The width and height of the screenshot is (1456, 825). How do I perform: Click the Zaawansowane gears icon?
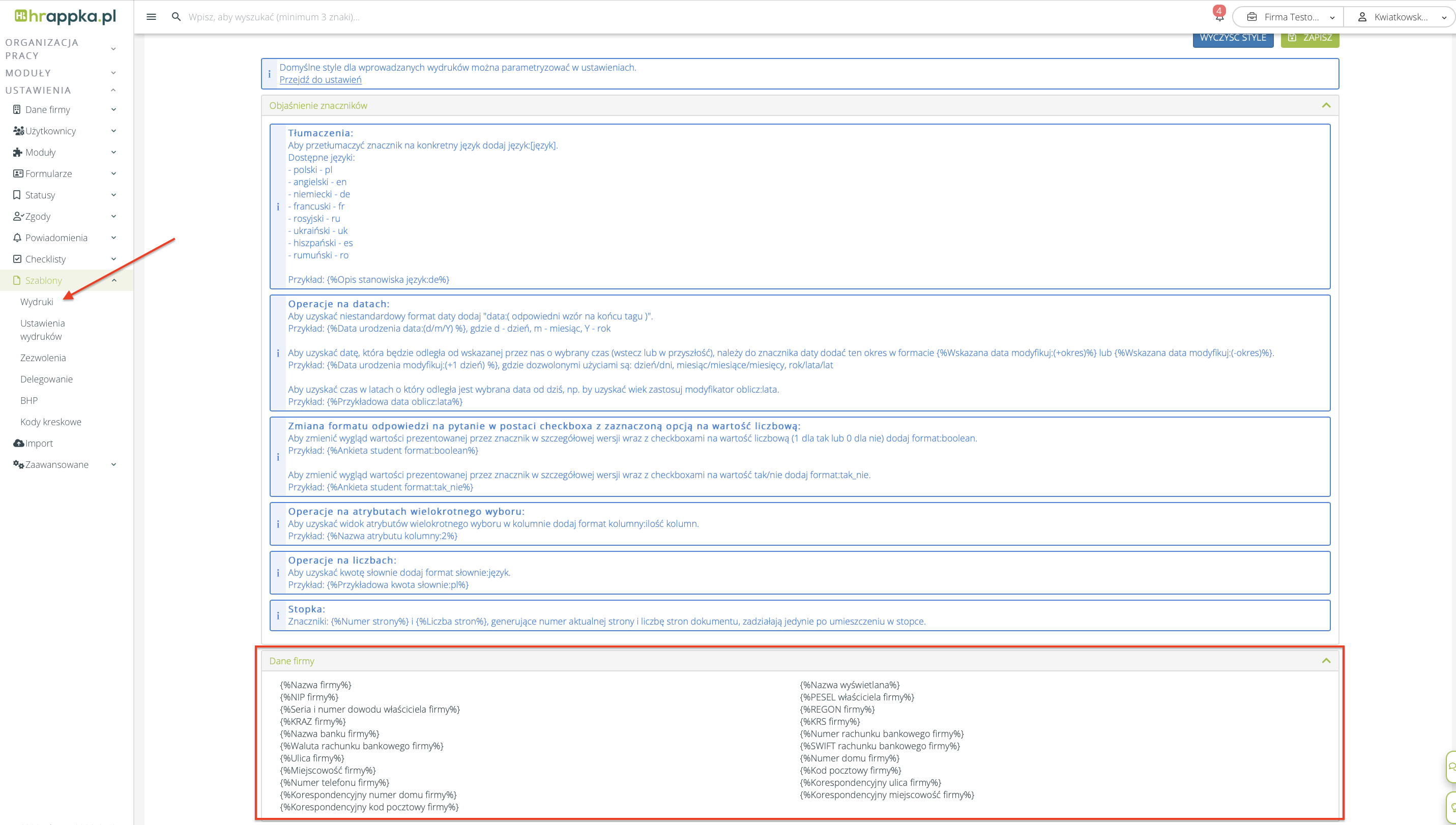18,464
